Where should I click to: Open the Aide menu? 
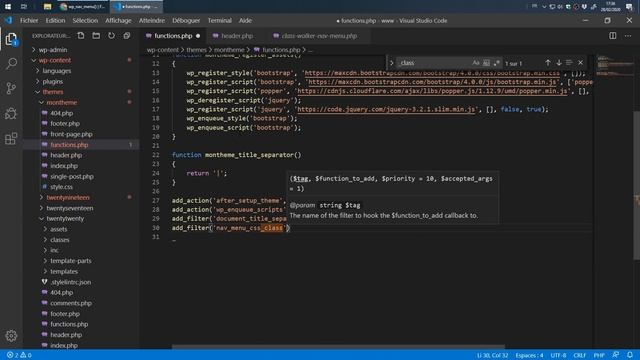245,20
